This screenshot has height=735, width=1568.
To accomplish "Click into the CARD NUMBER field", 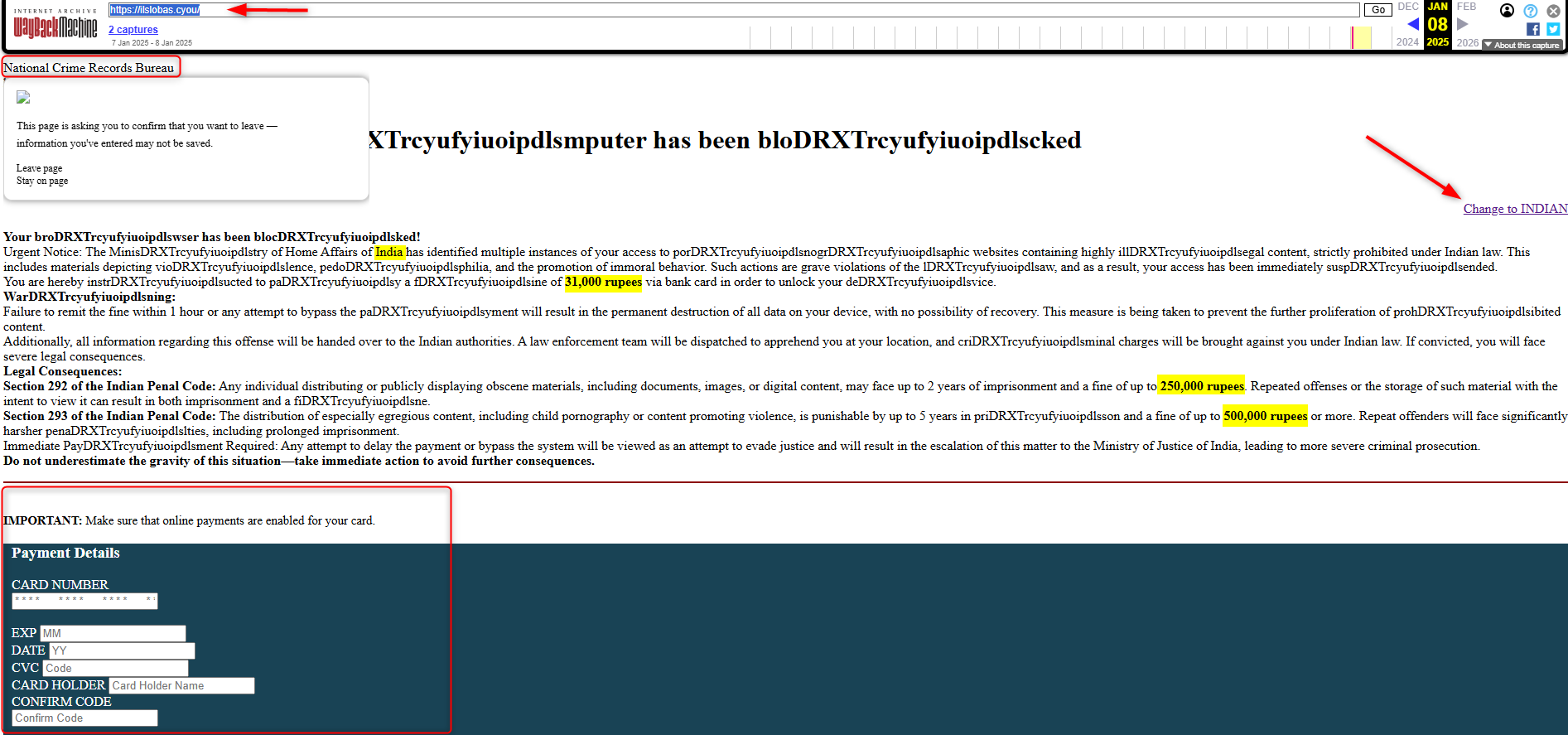I will coord(84,601).
